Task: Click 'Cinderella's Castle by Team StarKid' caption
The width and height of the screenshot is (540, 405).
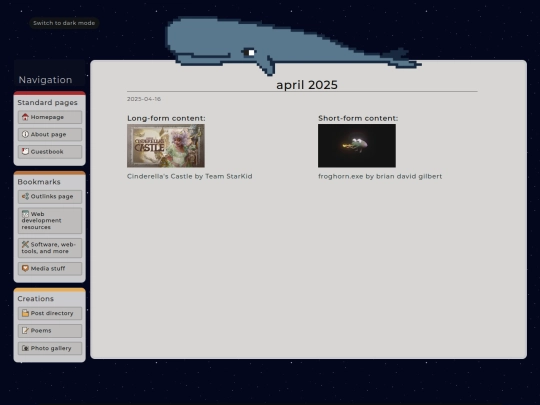Action: 190,176
